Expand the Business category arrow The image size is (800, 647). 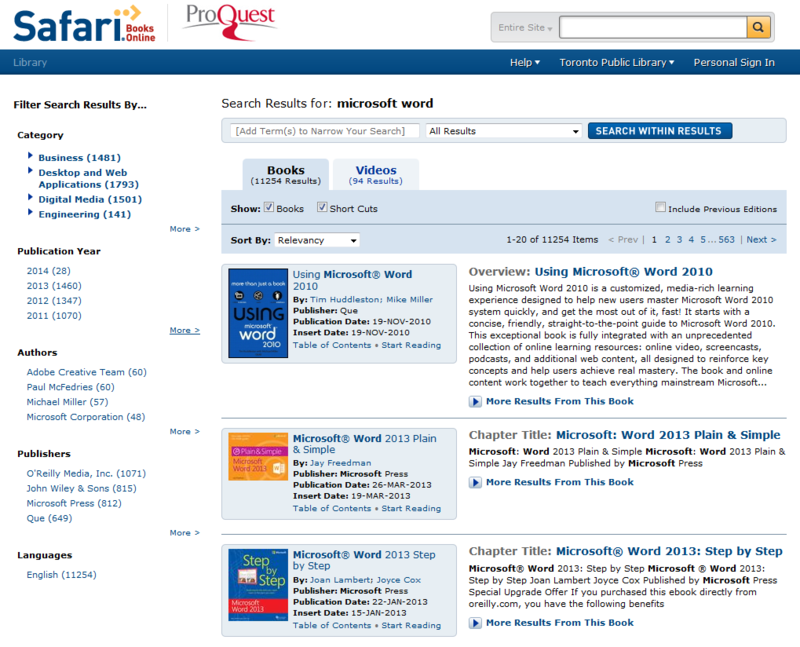pyautogui.click(x=31, y=157)
